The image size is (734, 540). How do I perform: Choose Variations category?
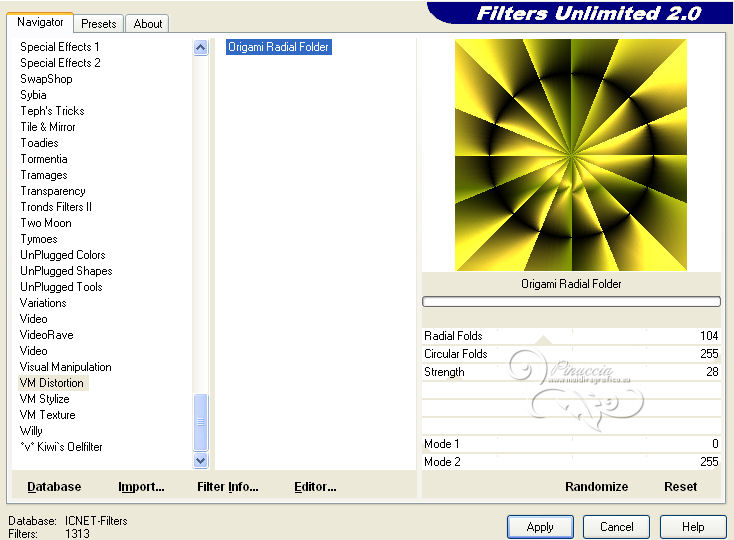(43, 303)
